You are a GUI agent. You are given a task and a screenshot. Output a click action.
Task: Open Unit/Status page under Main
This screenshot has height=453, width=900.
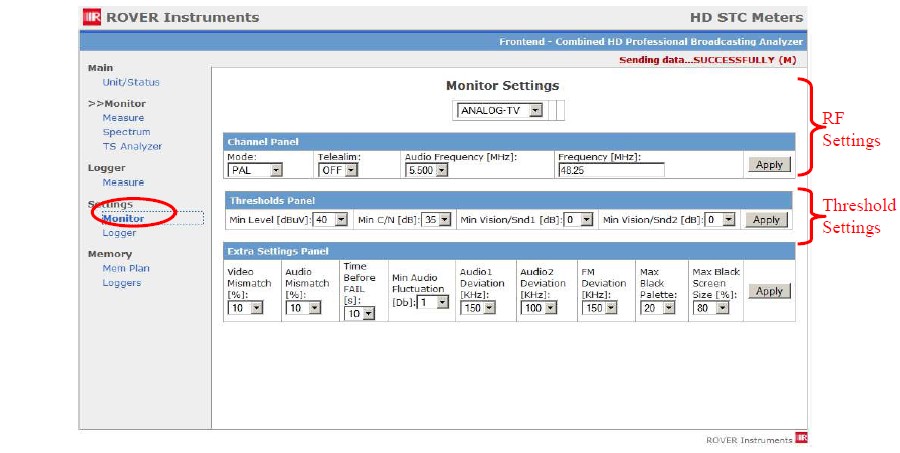pos(131,82)
